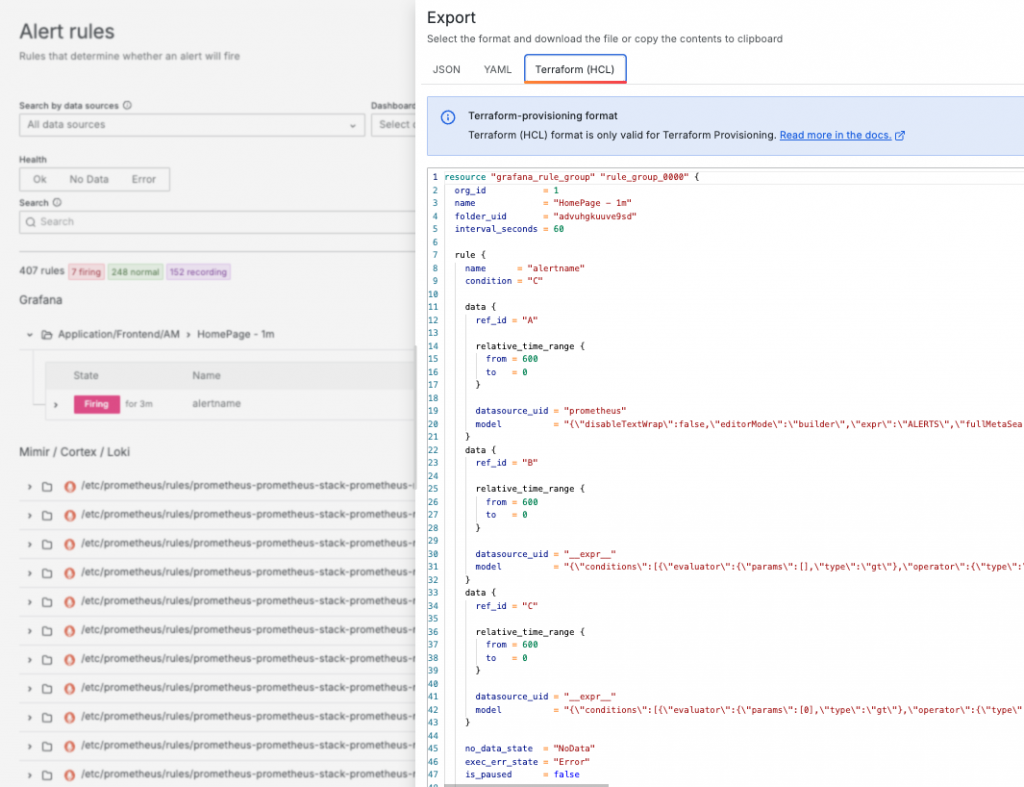Expand the sixth prometheus rules folder chevron
The width and height of the screenshot is (1024, 787).
[29, 631]
